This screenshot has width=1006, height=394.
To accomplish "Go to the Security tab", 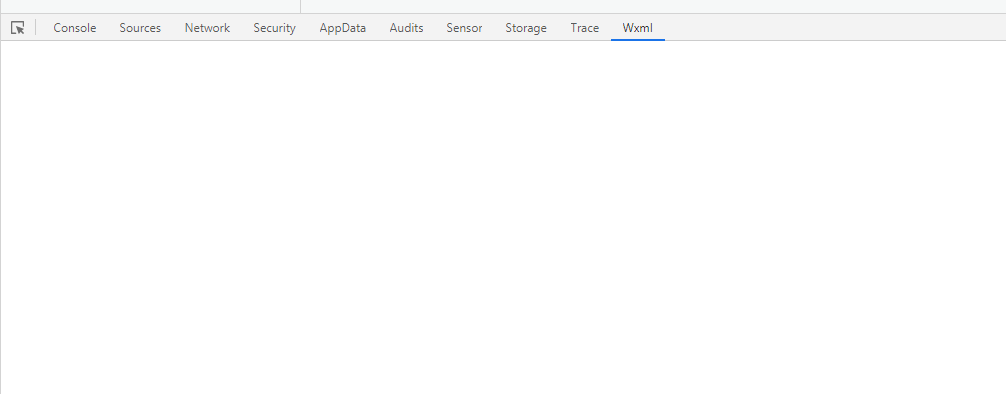I will (275, 28).
